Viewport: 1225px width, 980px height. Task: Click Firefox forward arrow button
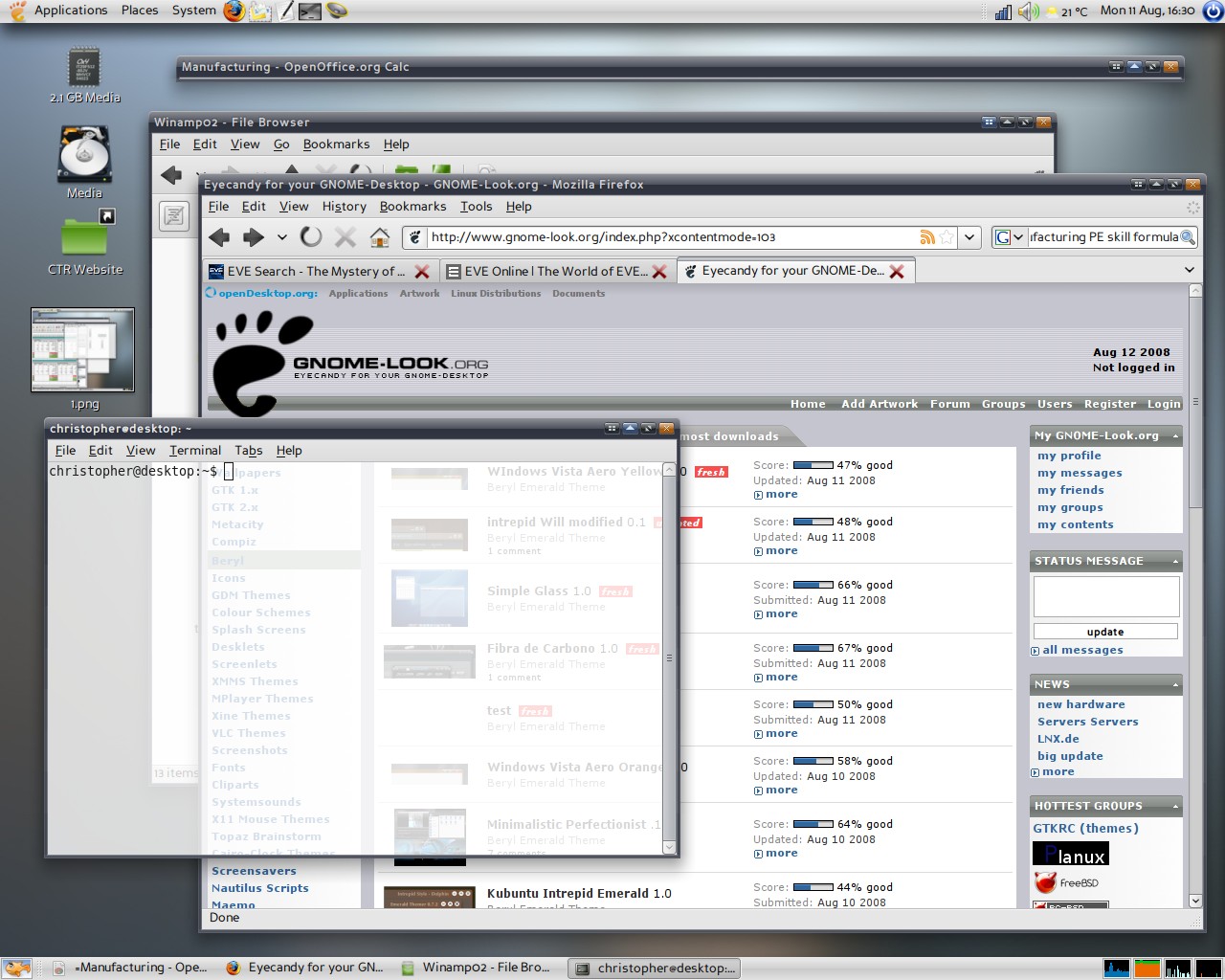click(x=253, y=236)
